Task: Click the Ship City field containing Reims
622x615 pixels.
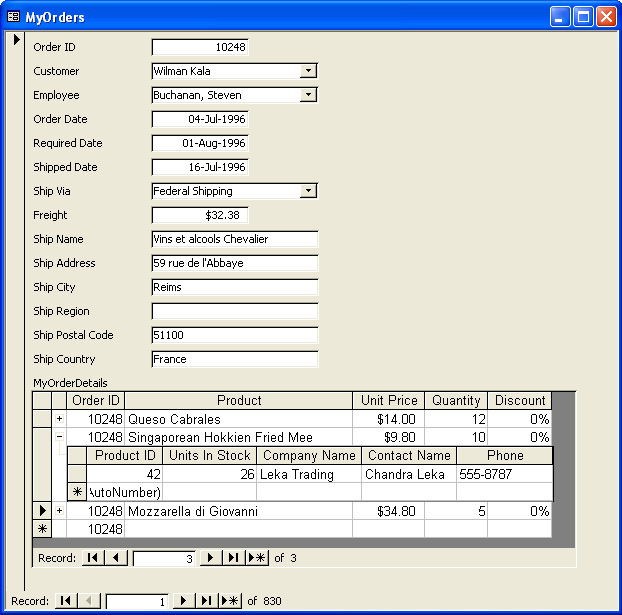Action: [234, 287]
